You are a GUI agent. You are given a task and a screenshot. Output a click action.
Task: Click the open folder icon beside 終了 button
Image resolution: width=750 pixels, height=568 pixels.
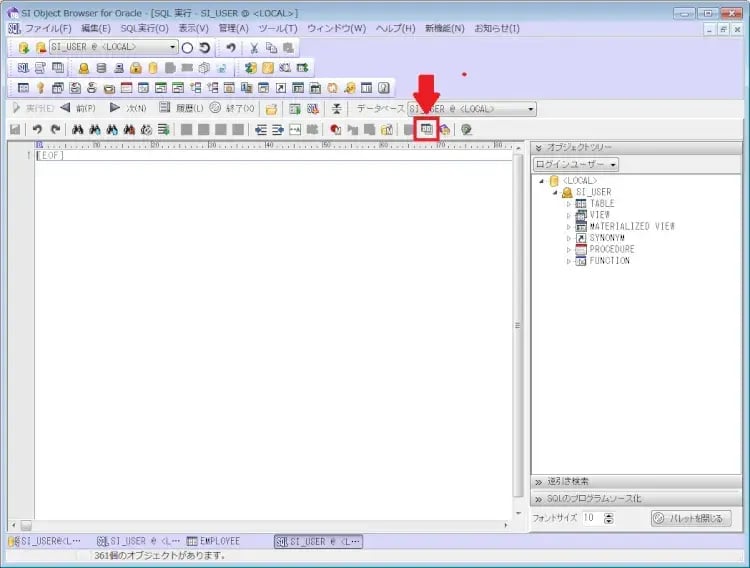pos(271,109)
